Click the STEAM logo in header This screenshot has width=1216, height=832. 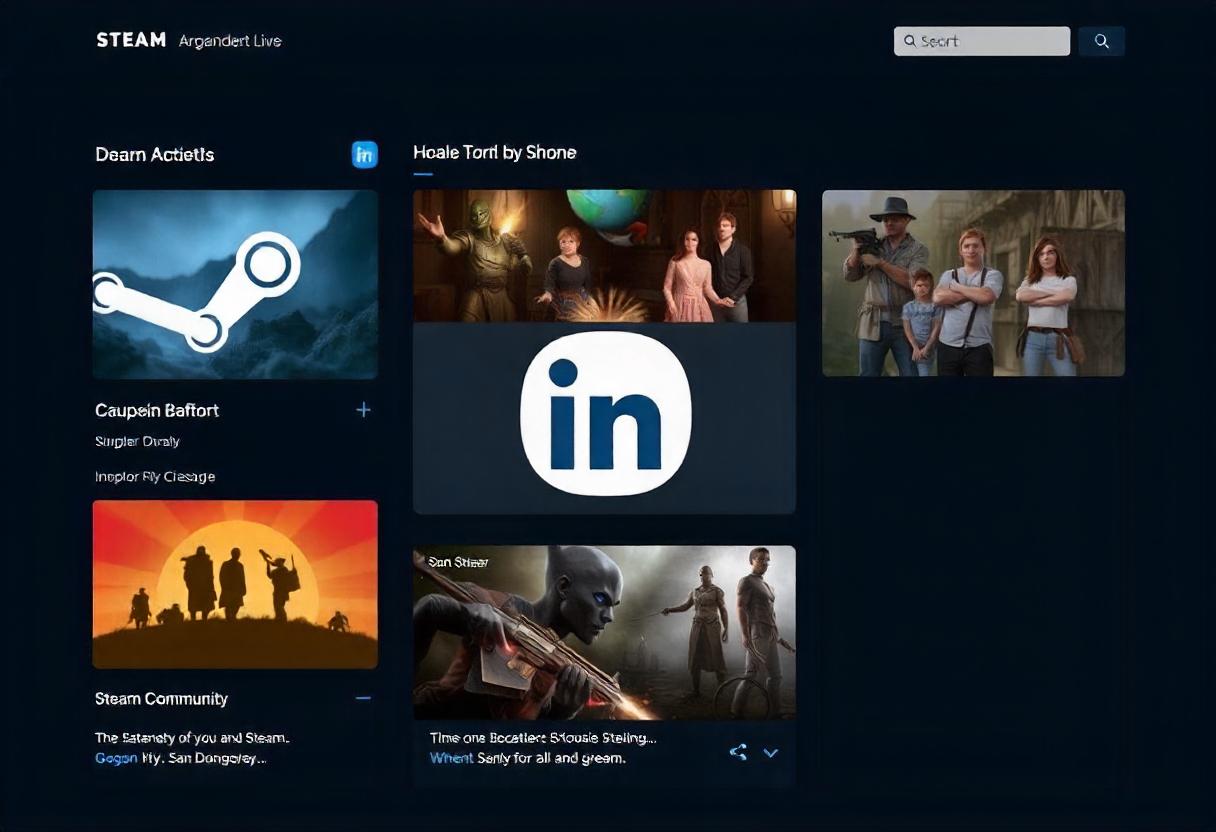pyautogui.click(x=131, y=40)
